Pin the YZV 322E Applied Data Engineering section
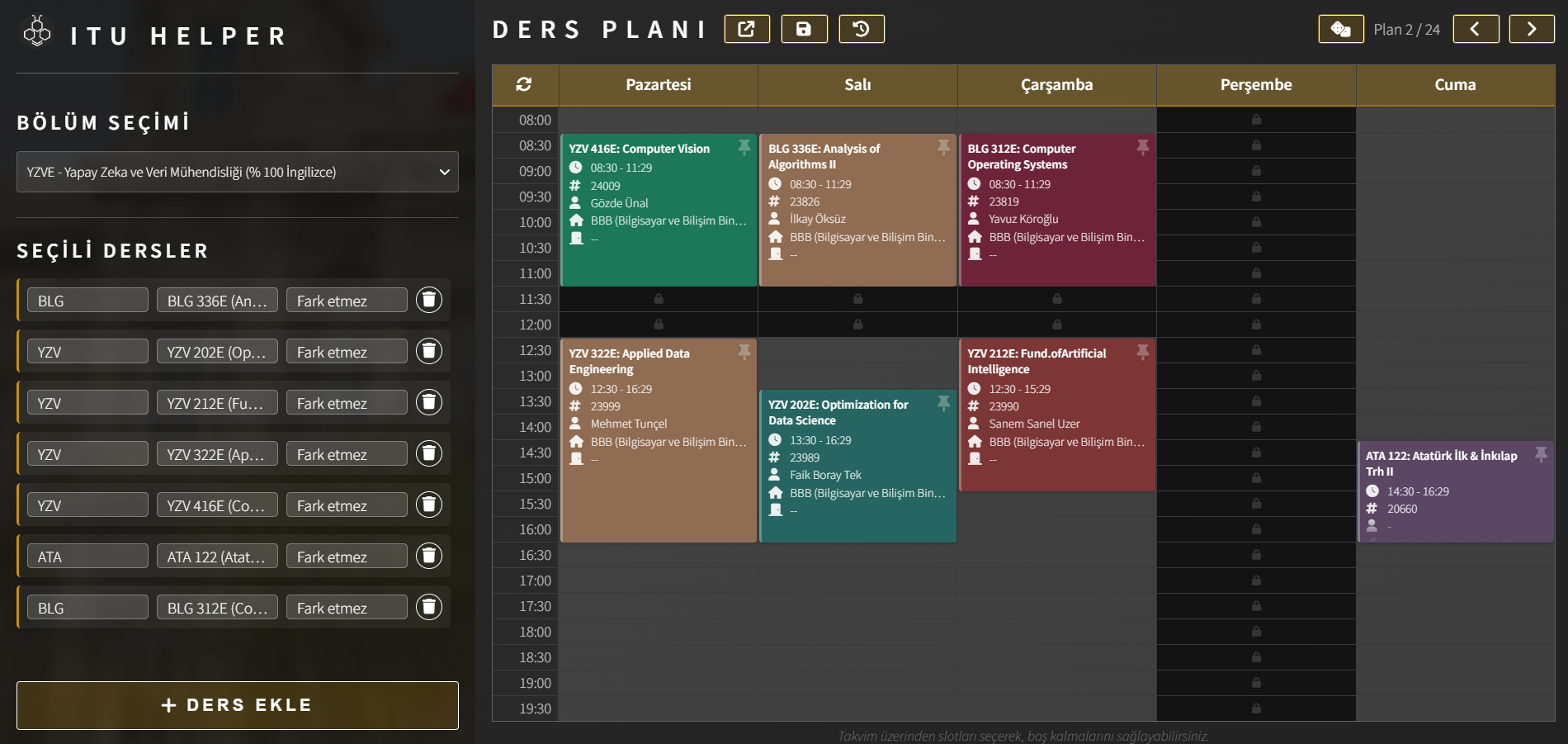Image resolution: width=1568 pixels, height=744 pixels. [744, 352]
